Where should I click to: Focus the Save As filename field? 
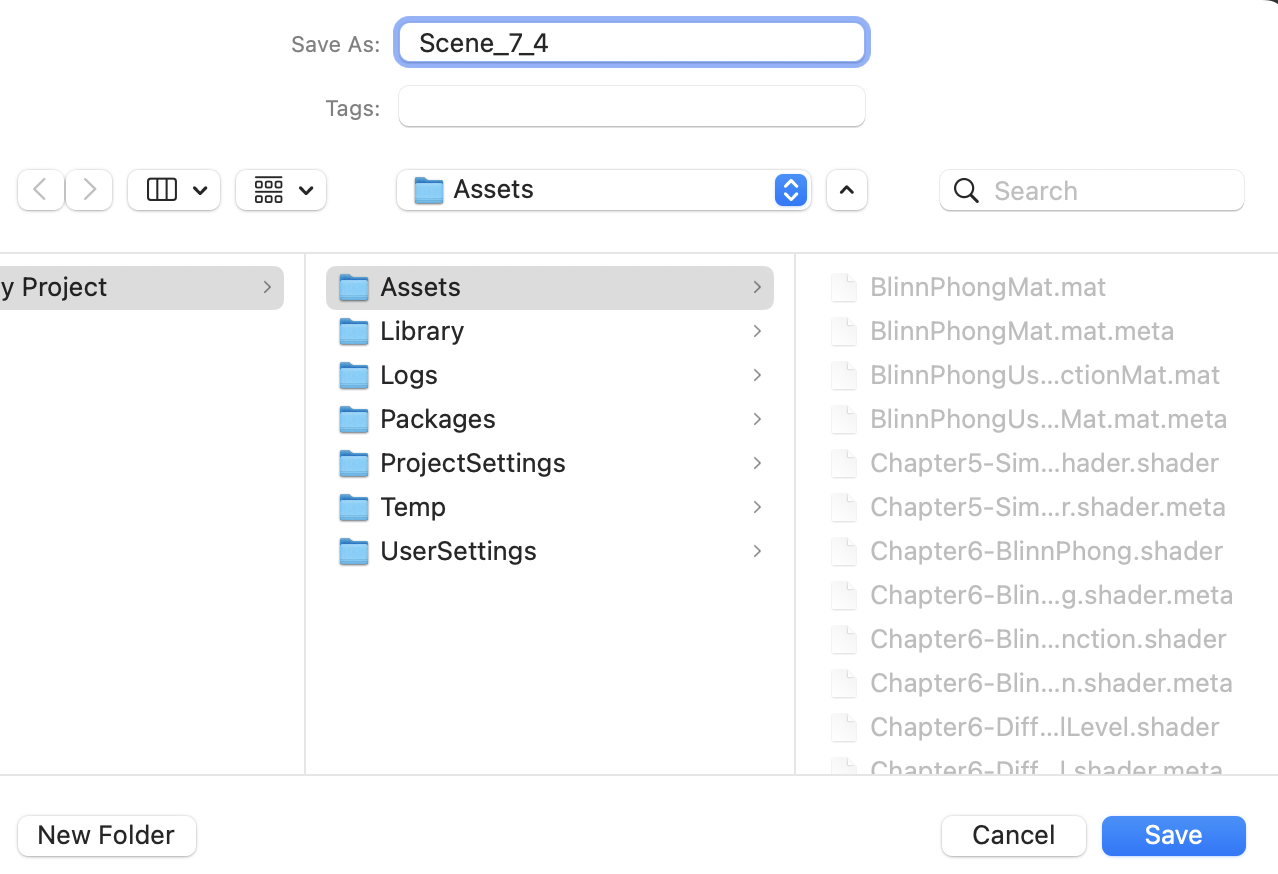(632, 43)
